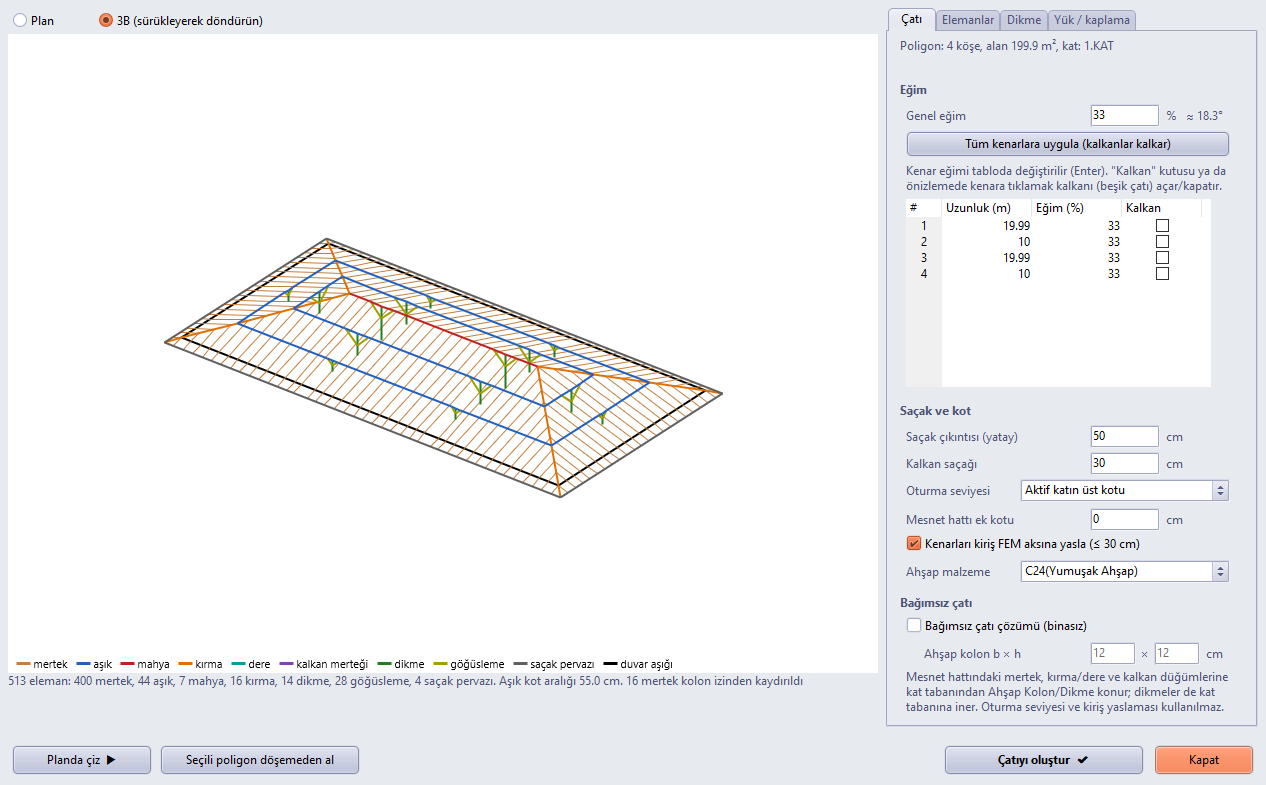Click the Genel eğim input field

[x=1124, y=116]
